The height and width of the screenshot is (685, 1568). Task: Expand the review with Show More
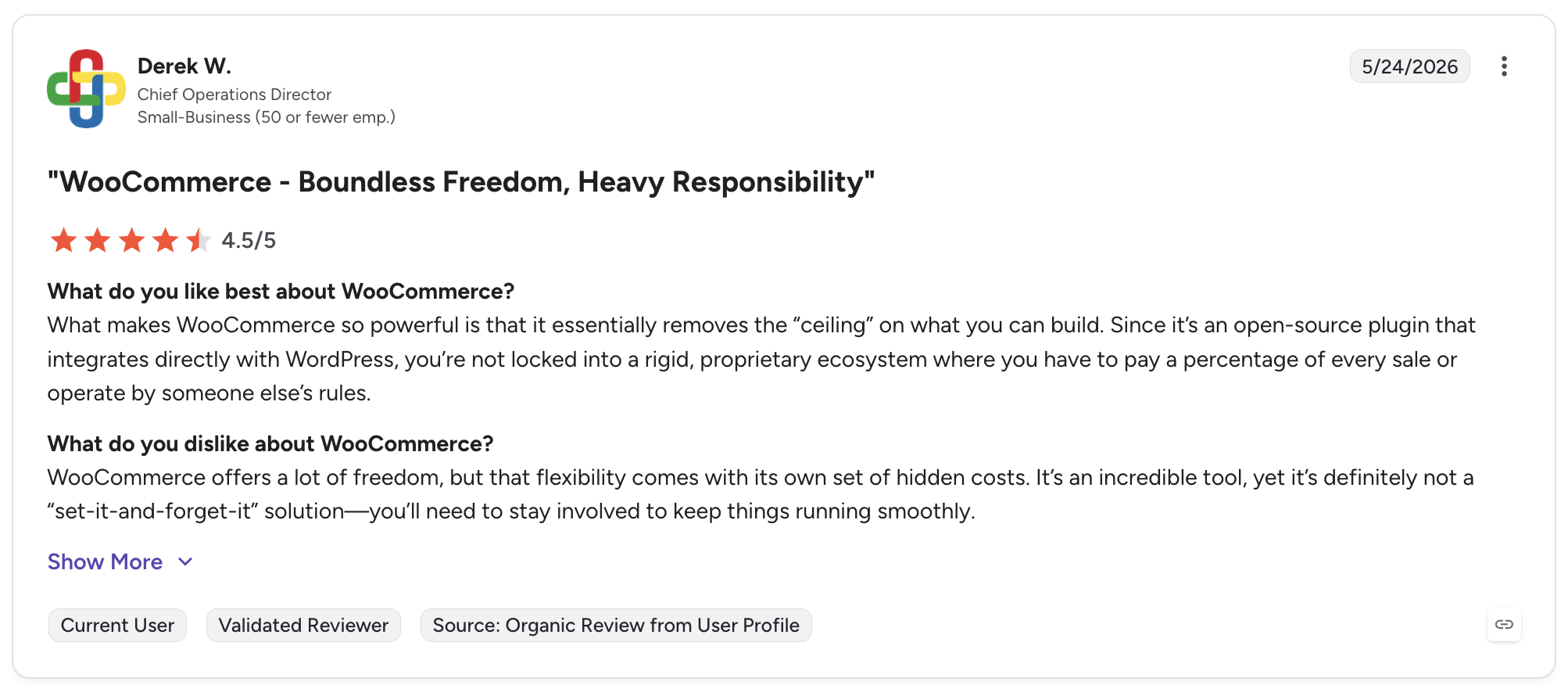click(x=105, y=561)
